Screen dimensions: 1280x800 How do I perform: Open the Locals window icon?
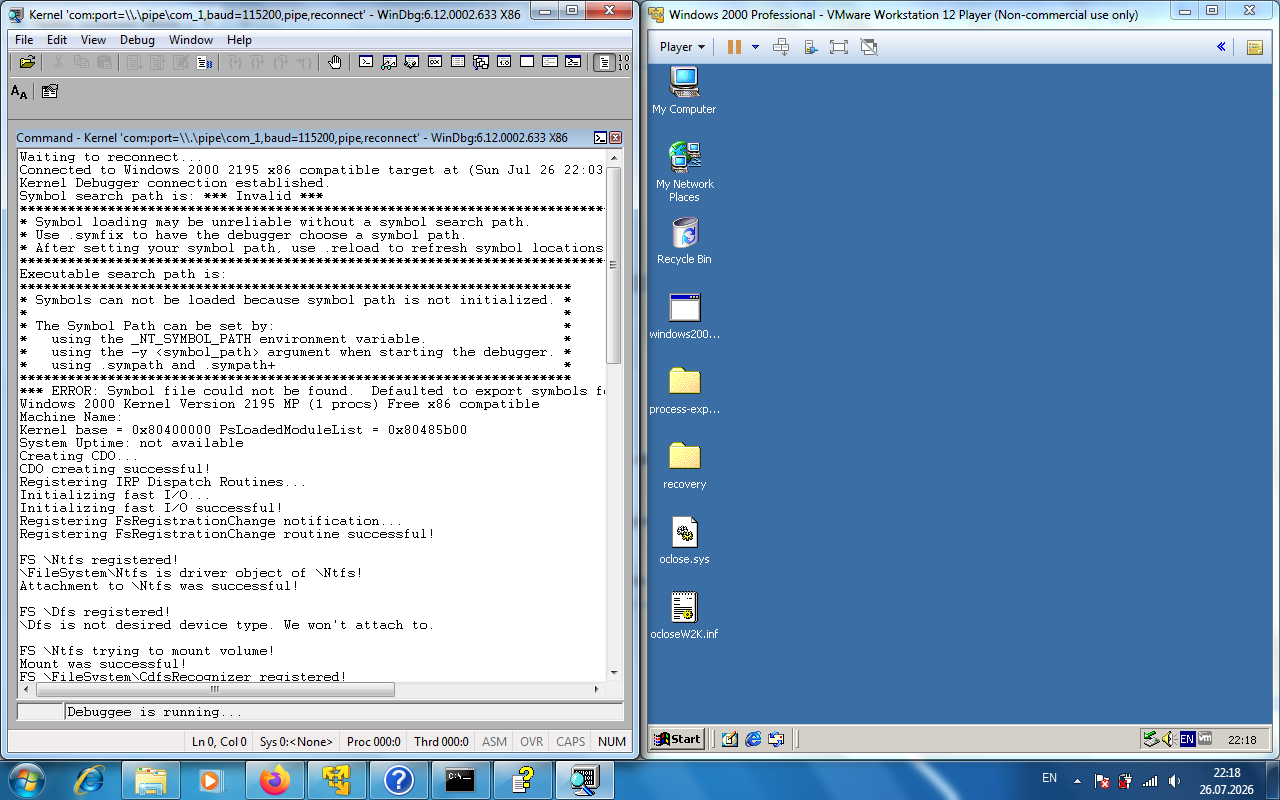(412, 62)
